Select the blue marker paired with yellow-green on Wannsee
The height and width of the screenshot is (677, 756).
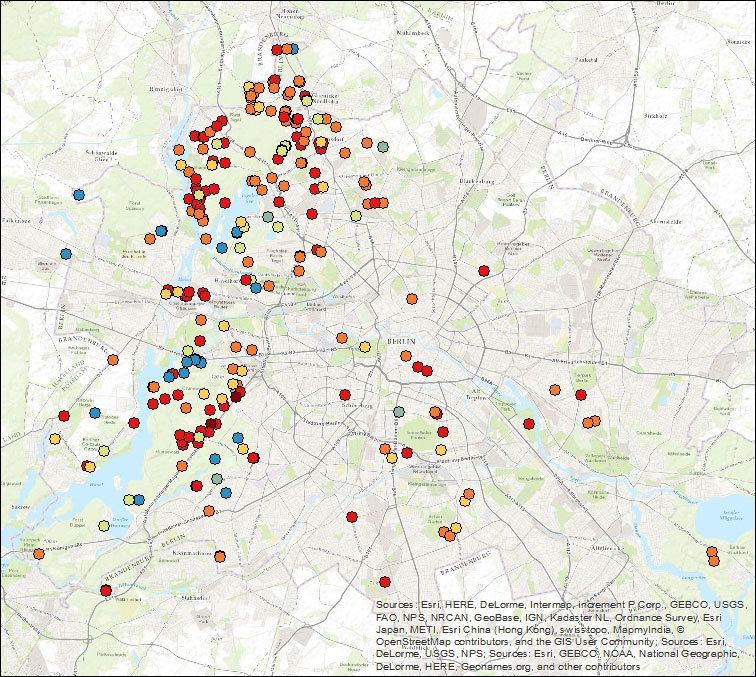click(x=139, y=500)
